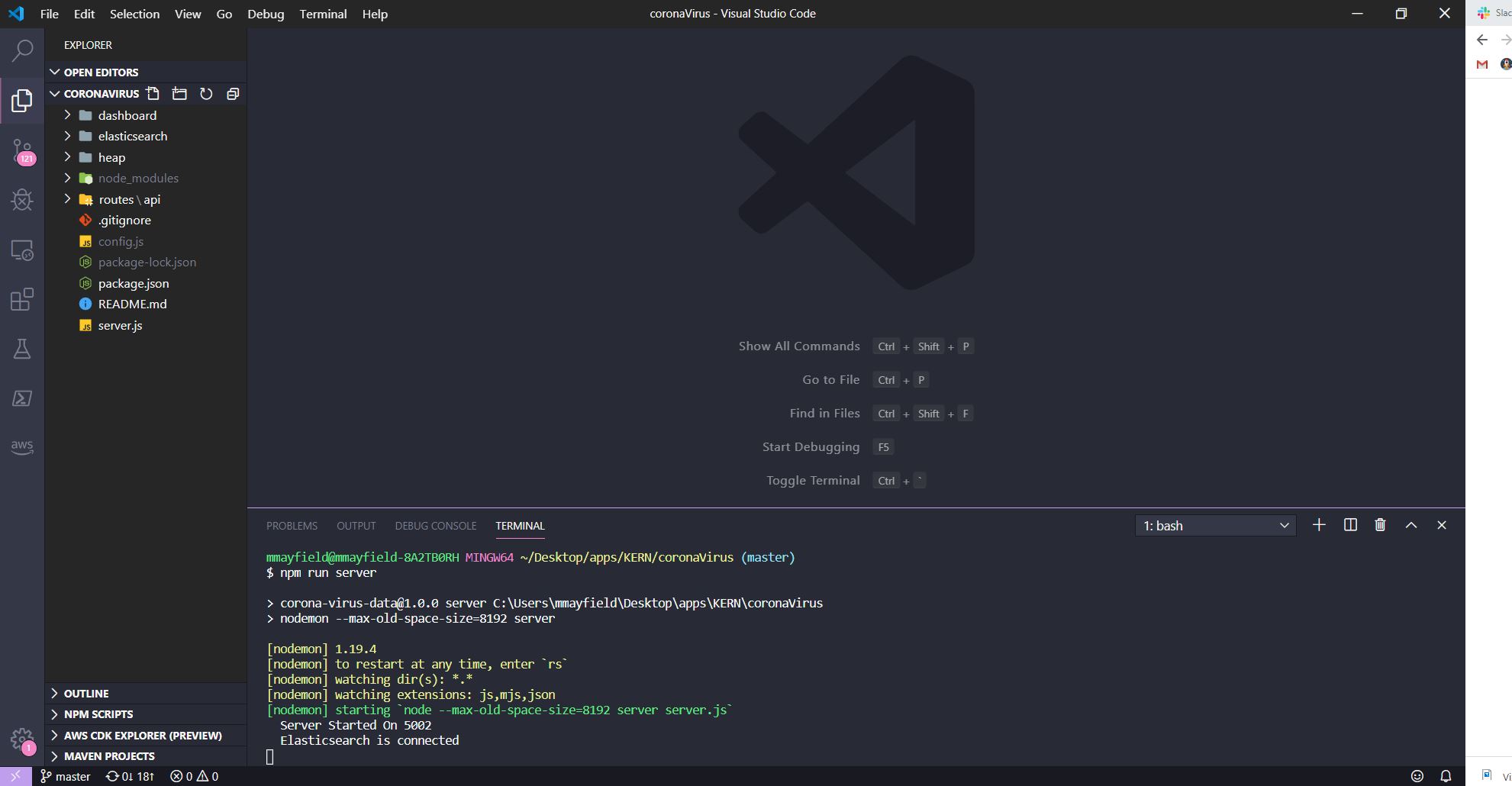Open the PowerShell panel icon in activity bar
The image size is (1512, 786).
tap(22, 398)
